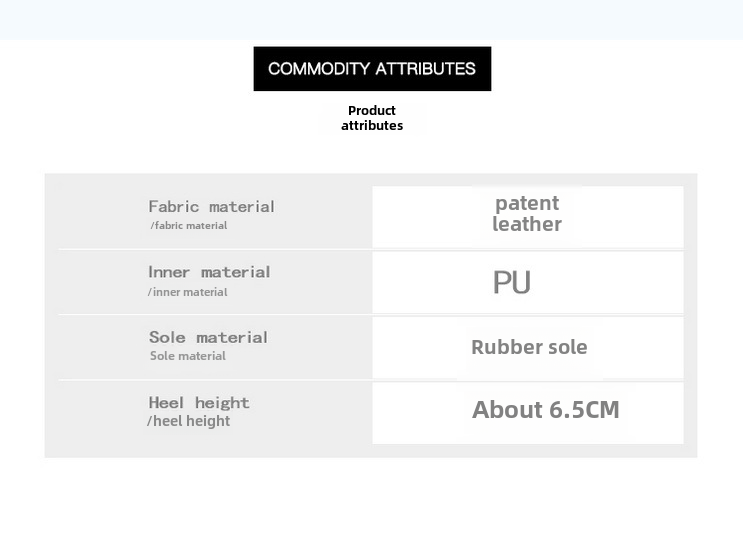Image resolution: width=743 pixels, height=538 pixels.
Task: Select the bold Sole material heading
Action: click(x=208, y=338)
